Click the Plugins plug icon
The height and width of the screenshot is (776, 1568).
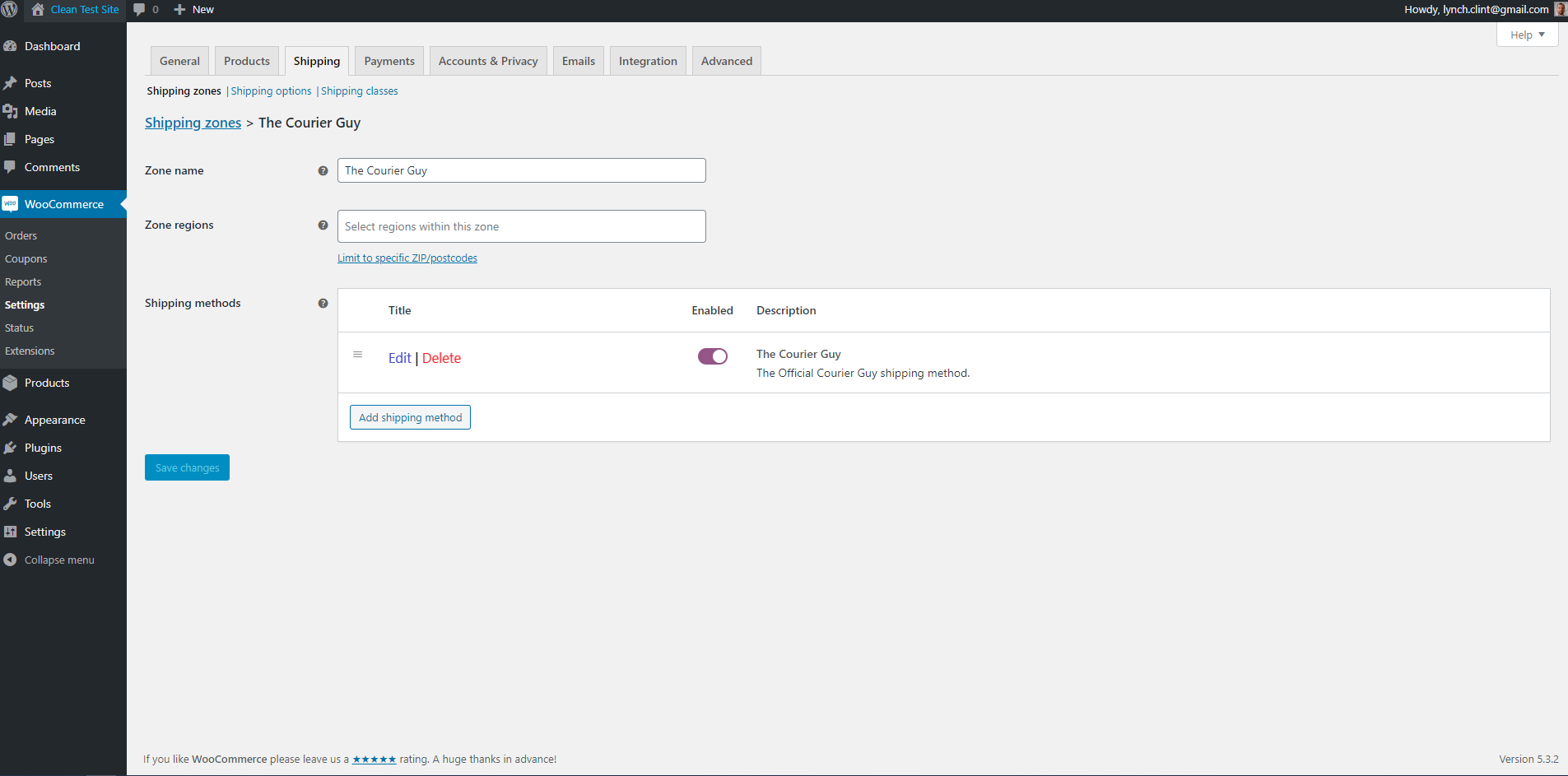click(x=10, y=448)
